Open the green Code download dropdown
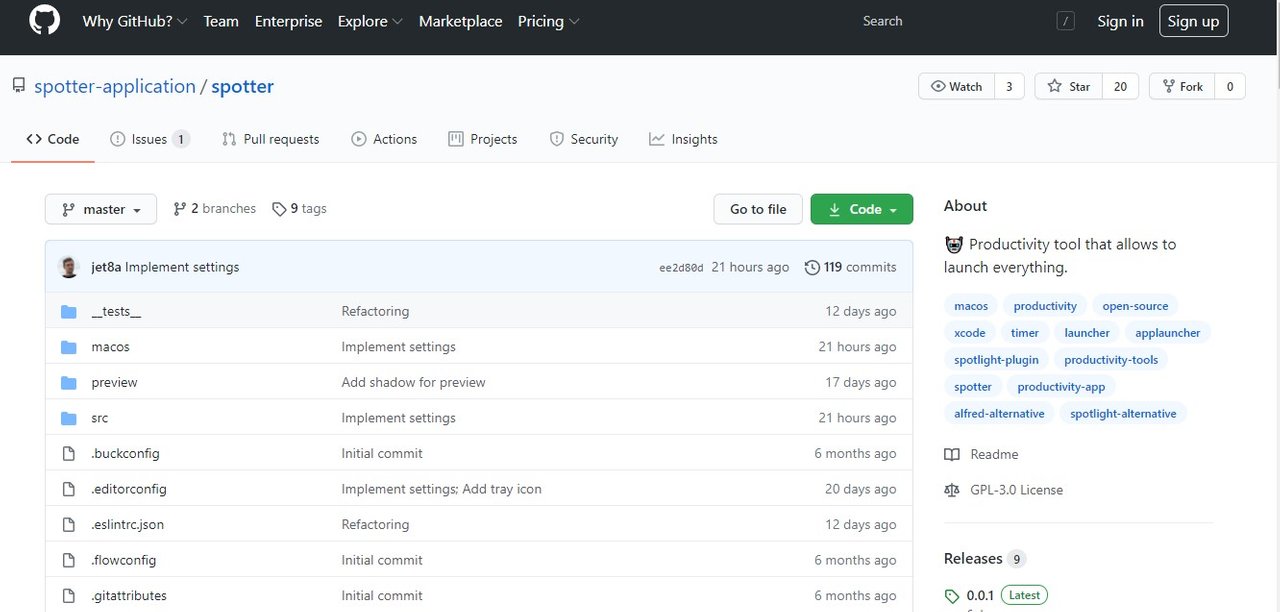Screen dimensions: 1280x612 click(862, 209)
